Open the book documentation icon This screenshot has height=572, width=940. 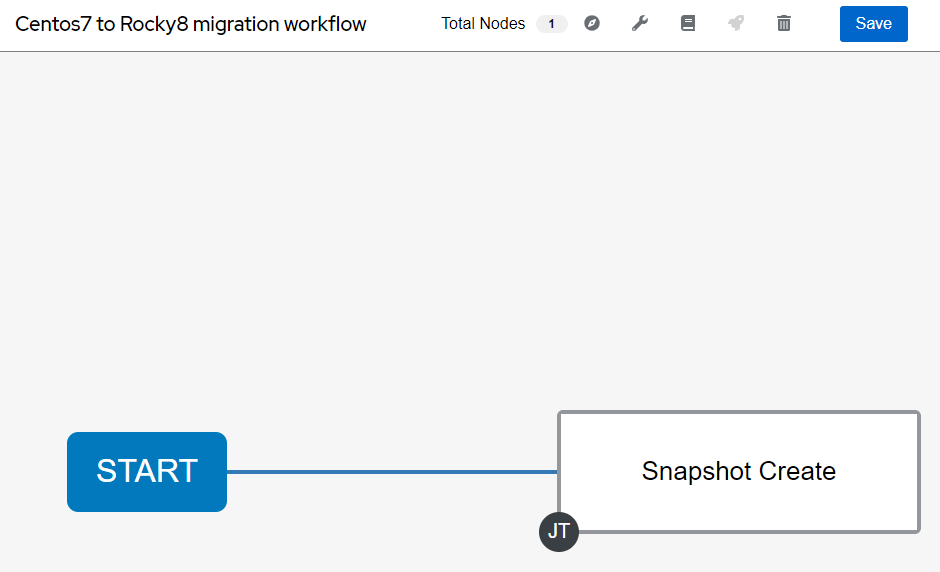(688, 23)
